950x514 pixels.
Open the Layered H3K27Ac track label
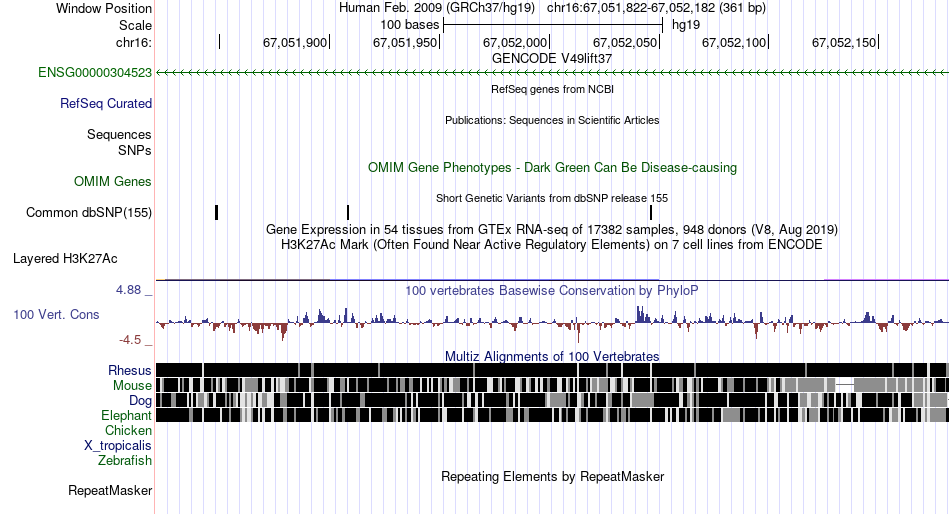(x=65, y=259)
